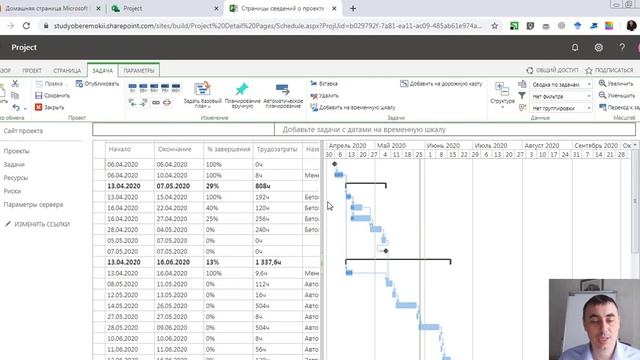Switch to the ПАРАМЕТРЫ ribbon tab
The image size is (640, 360).
tap(139, 71)
